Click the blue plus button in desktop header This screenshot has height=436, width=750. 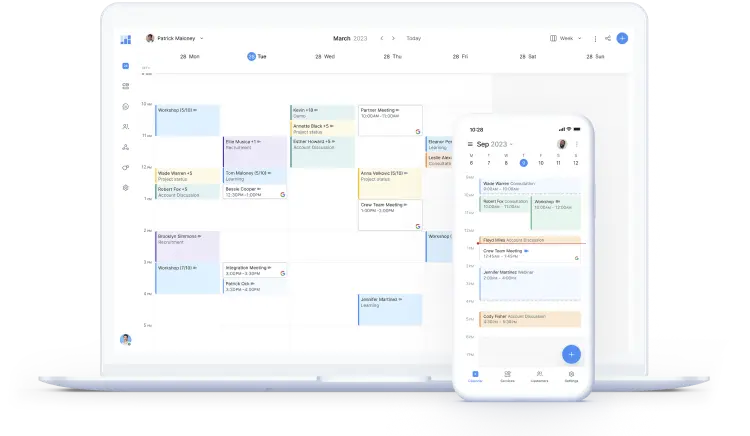(x=622, y=39)
